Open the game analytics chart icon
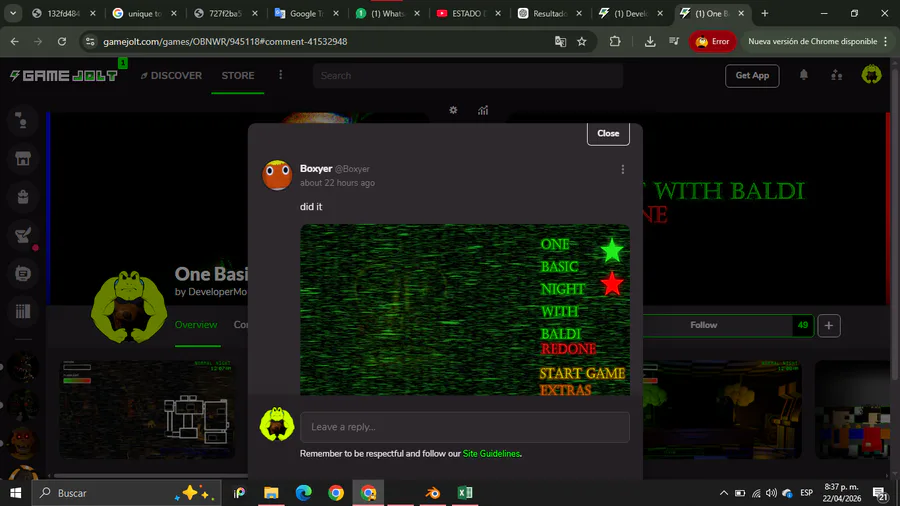Screen dimensions: 900x506 pyautogui.click(x=483, y=110)
